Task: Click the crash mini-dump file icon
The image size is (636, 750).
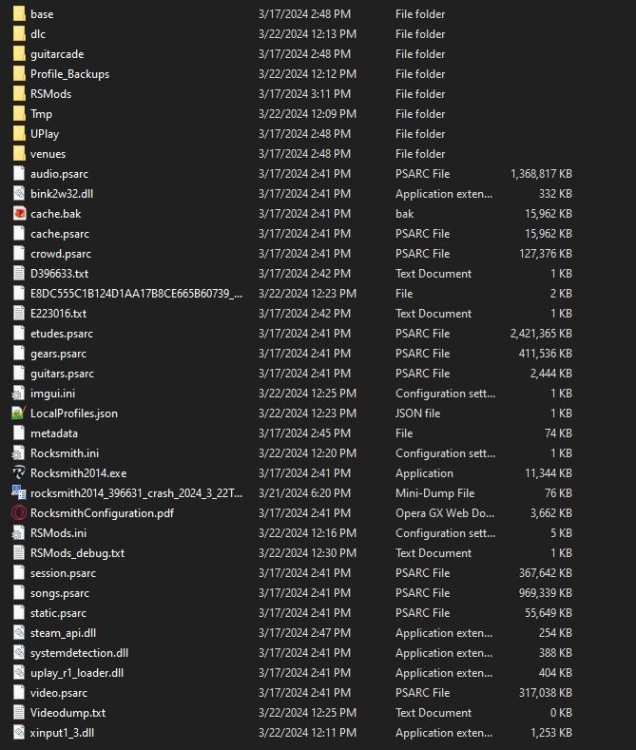Action: (x=19, y=493)
